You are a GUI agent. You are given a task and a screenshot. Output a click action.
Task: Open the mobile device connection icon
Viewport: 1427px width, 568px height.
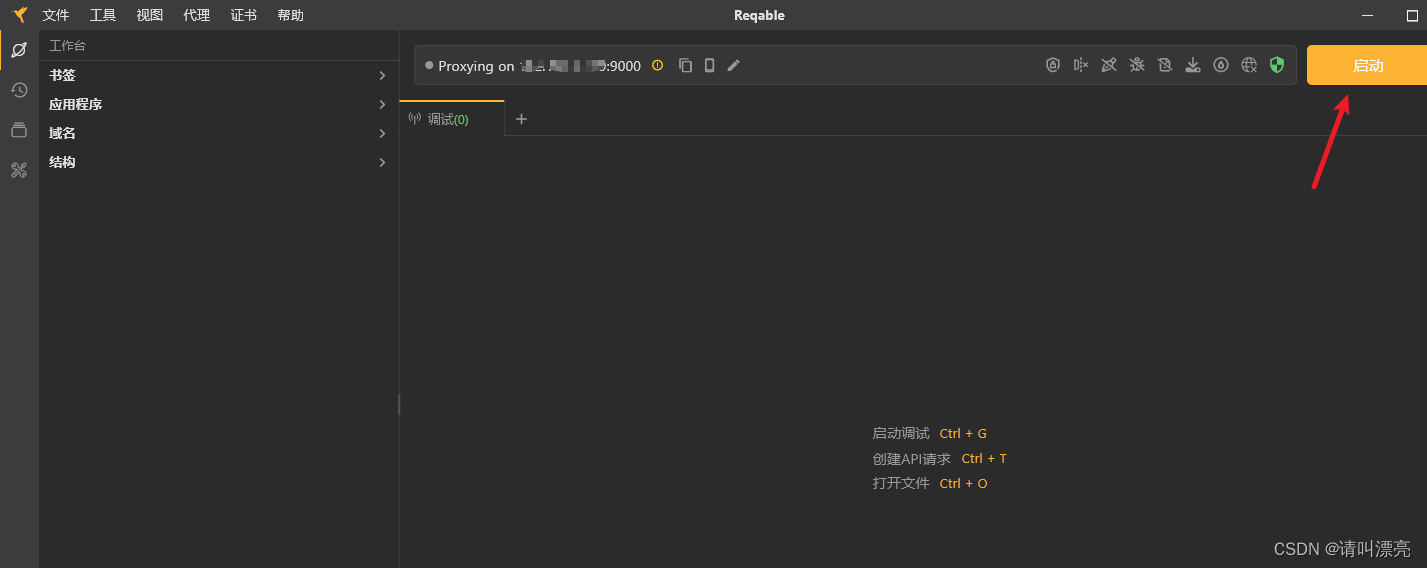709,65
